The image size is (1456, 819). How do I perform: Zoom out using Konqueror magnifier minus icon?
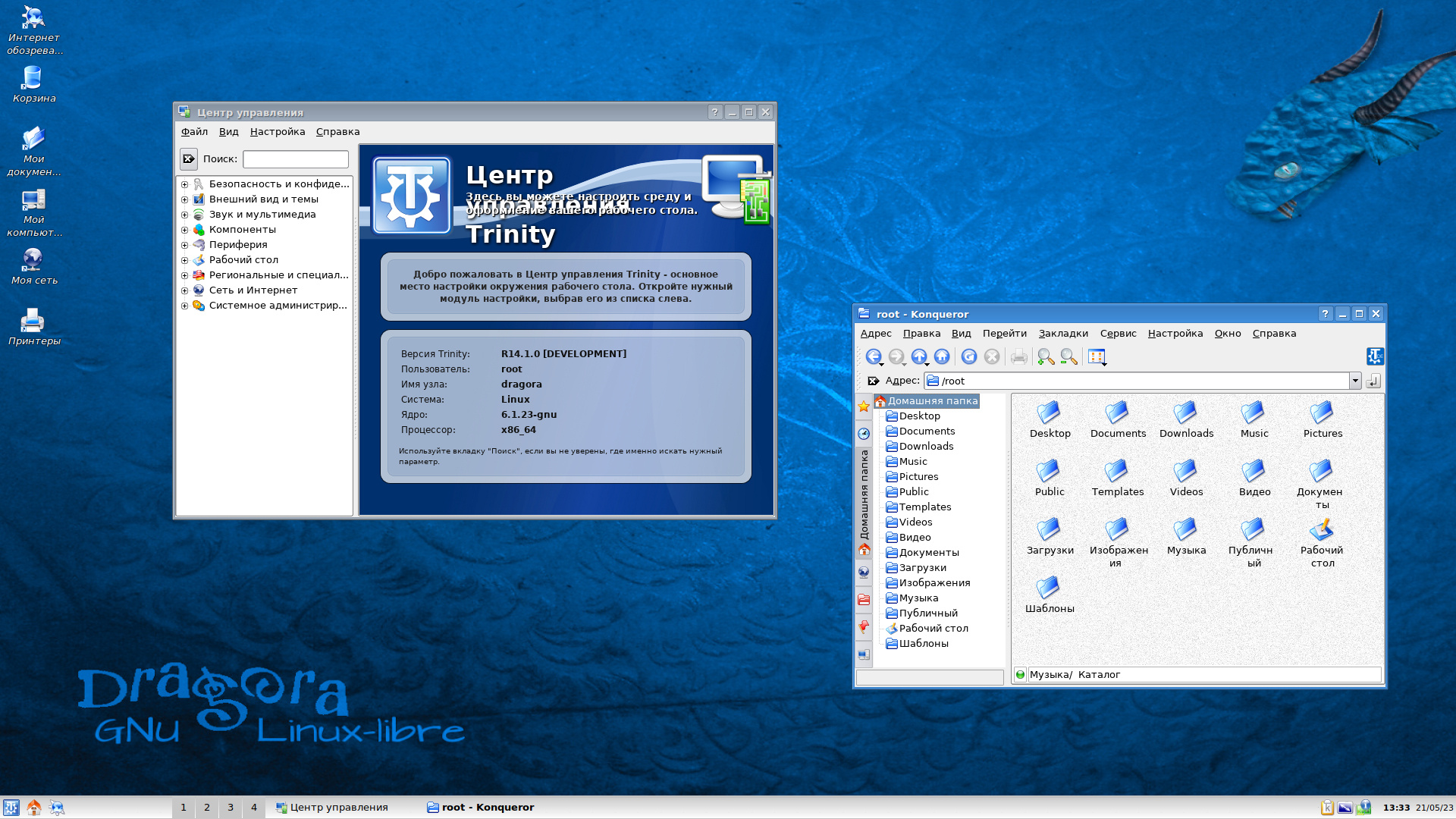(1069, 356)
